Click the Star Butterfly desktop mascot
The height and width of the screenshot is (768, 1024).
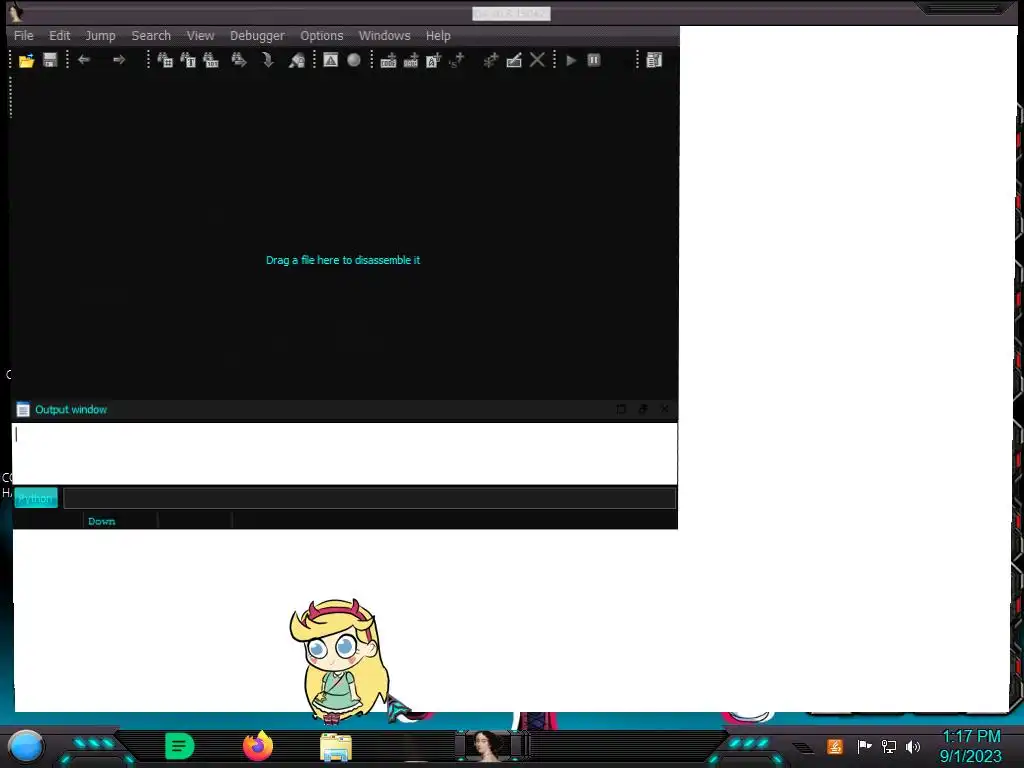tap(339, 660)
